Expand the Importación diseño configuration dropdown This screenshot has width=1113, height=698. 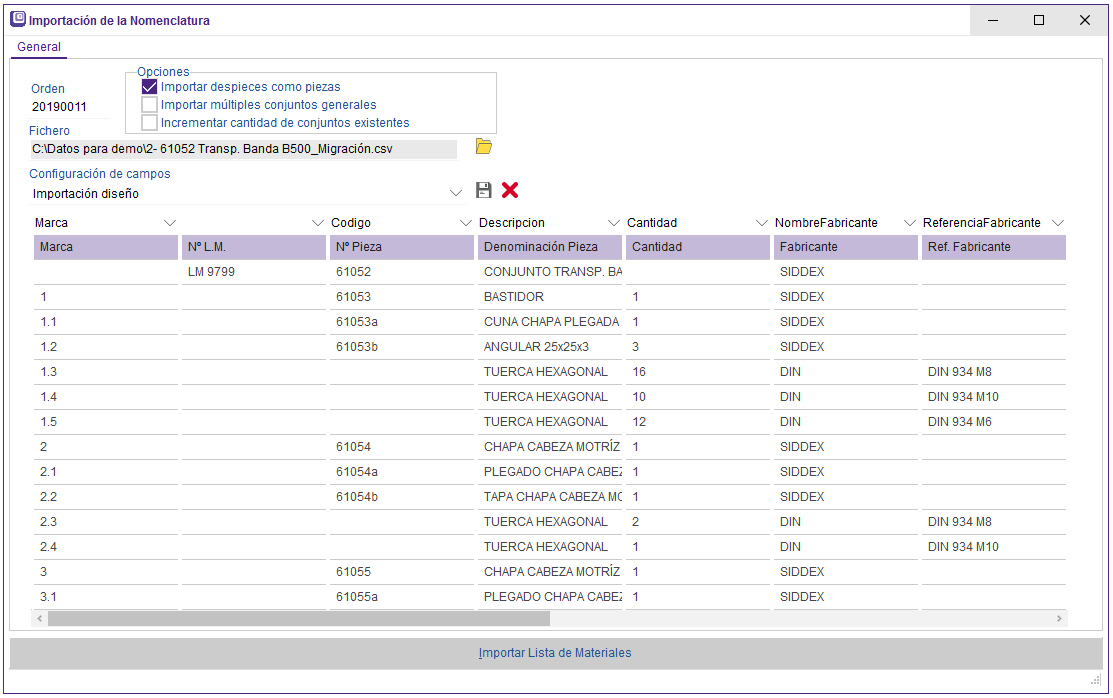[456, 193]
